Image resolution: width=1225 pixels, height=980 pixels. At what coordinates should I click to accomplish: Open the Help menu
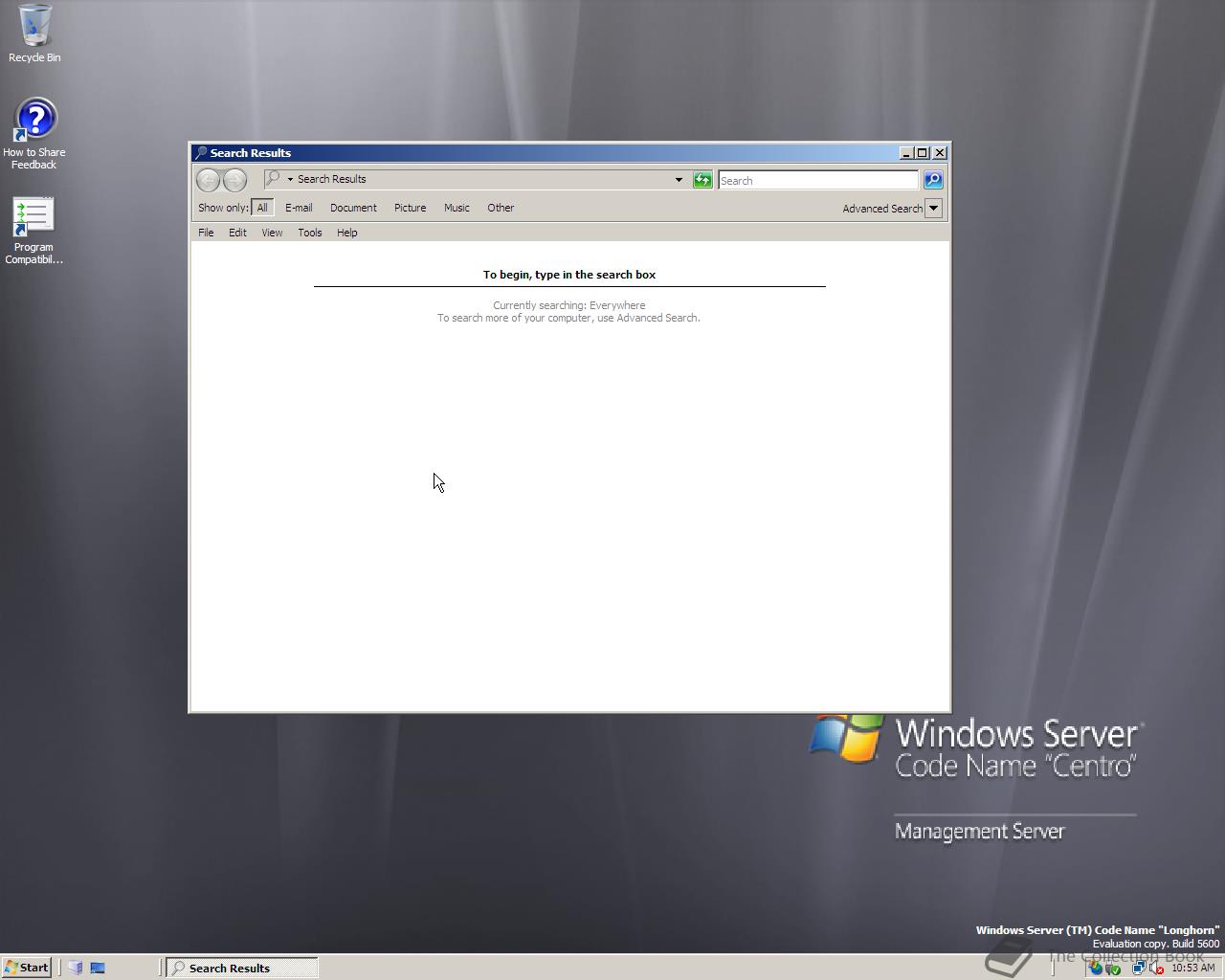tap(346, 233)
